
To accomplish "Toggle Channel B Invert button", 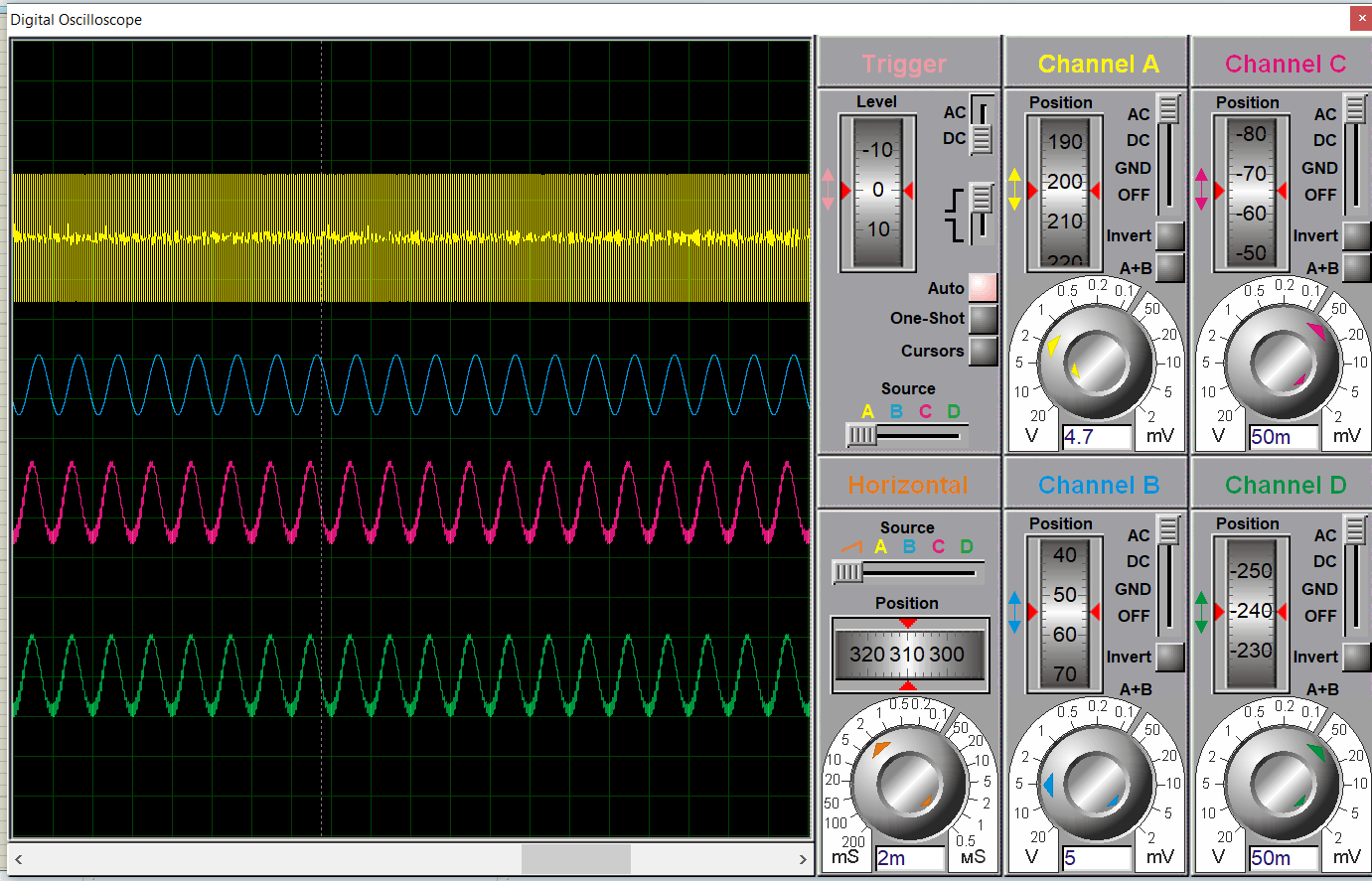I will (x=1170, y=657).
